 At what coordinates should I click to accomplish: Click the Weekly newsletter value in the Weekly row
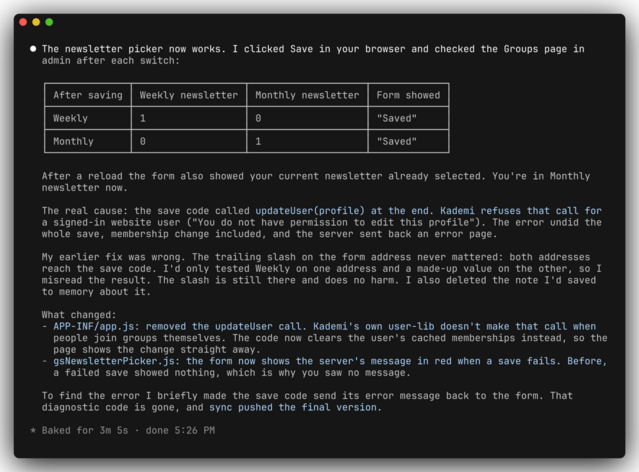pyautogui.click(x=189, y=118)
